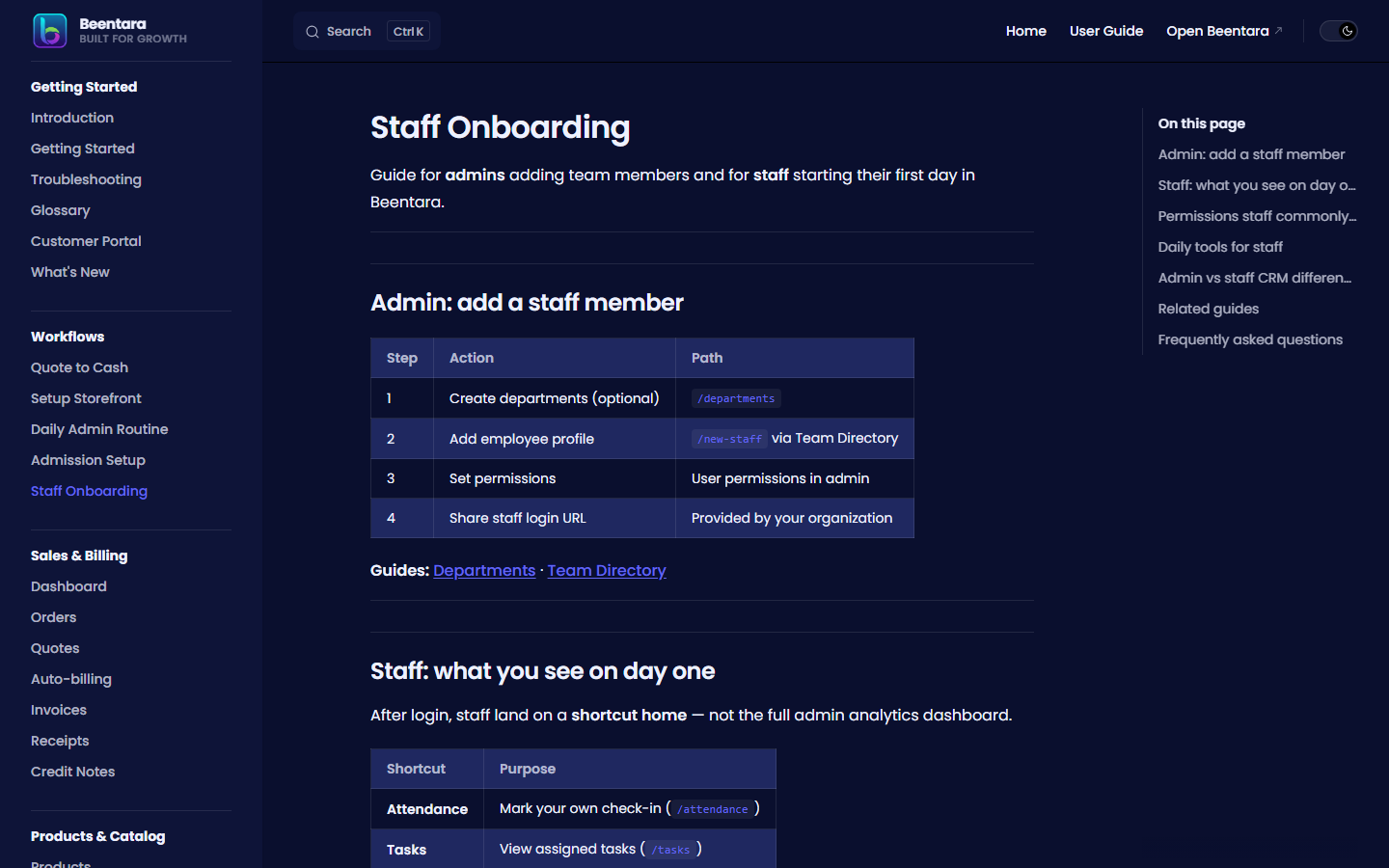Jump to 'Admin: add a staff member' section
The width and height of the screenshot is (1389, 868).
[1251, 154]
